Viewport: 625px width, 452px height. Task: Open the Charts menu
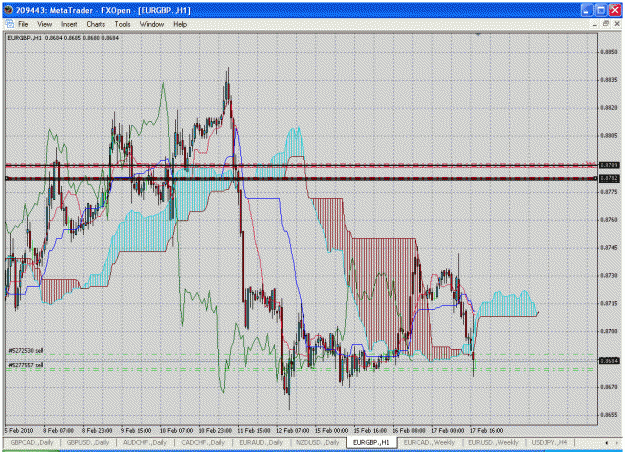[x=96, y=24]
